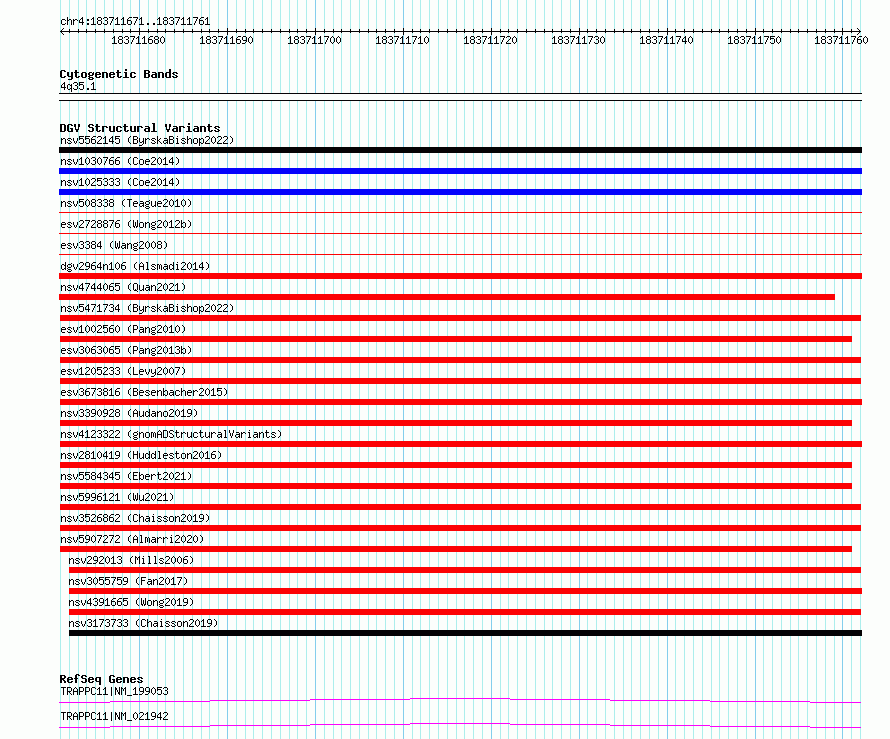The width and height of the screenshot is (890, 739).
Task: Open the nsv508338 (Teague2010) variant label
Action: point(126,203)
